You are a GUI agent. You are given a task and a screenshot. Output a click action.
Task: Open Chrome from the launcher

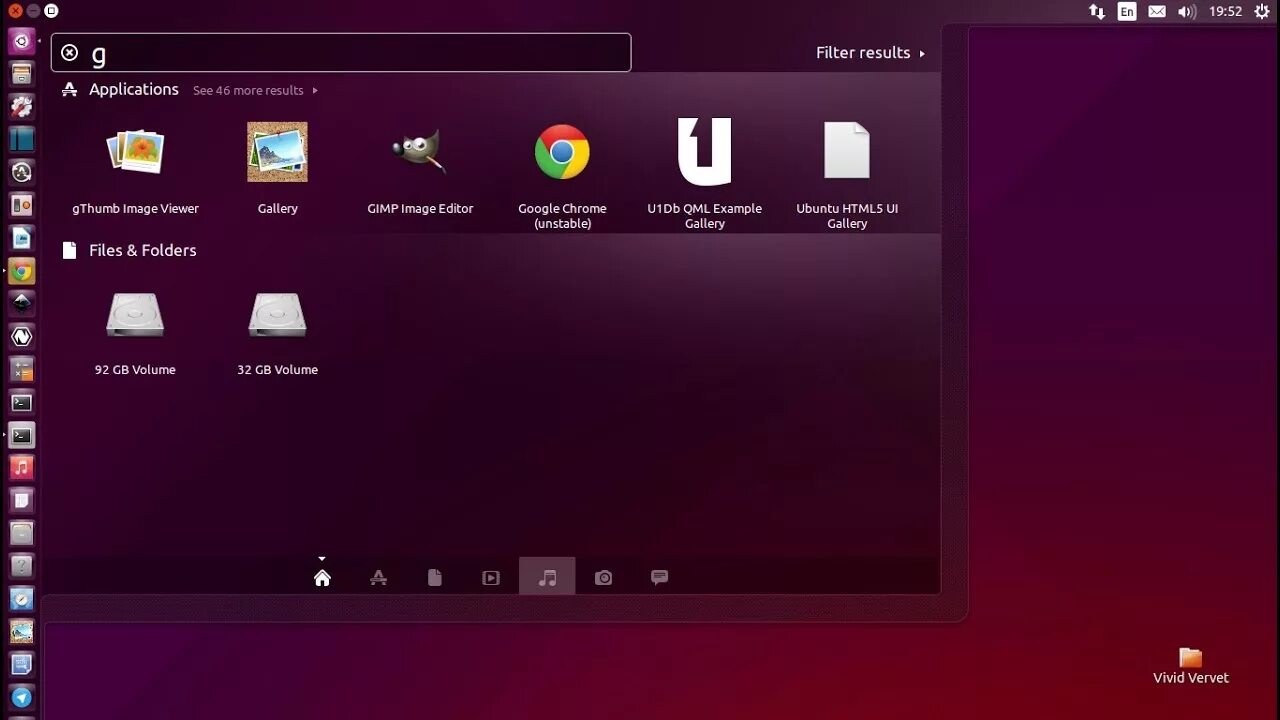[21, 271]
